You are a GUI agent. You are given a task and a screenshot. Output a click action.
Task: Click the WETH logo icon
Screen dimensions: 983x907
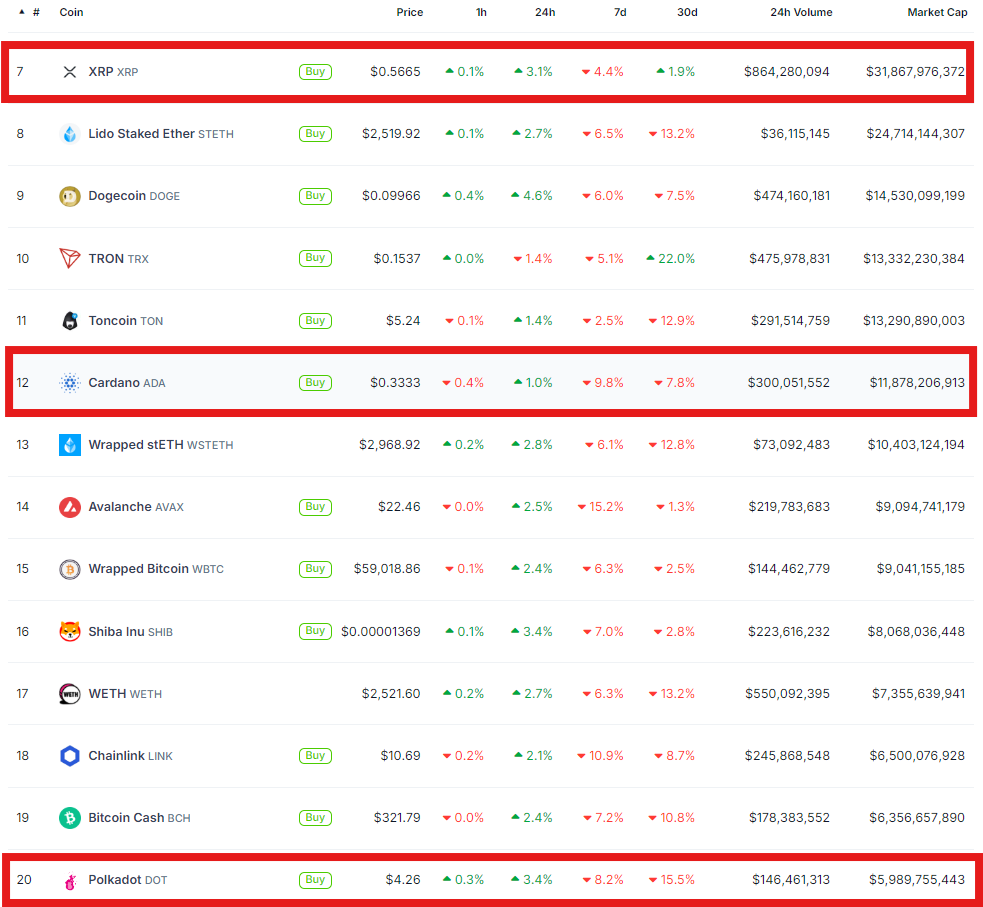click(70, 693)
